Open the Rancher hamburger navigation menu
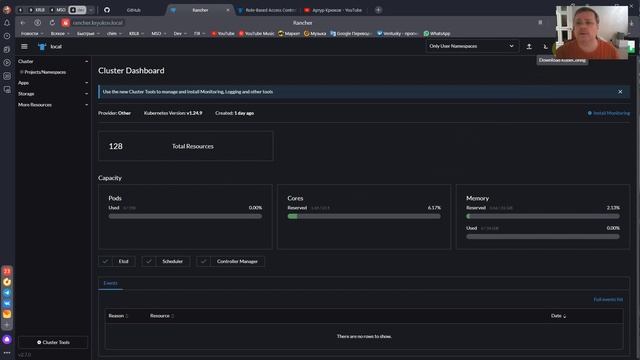The width and height of the screenshot is (640, 360). pyautogui.click(x=24, y=47)
